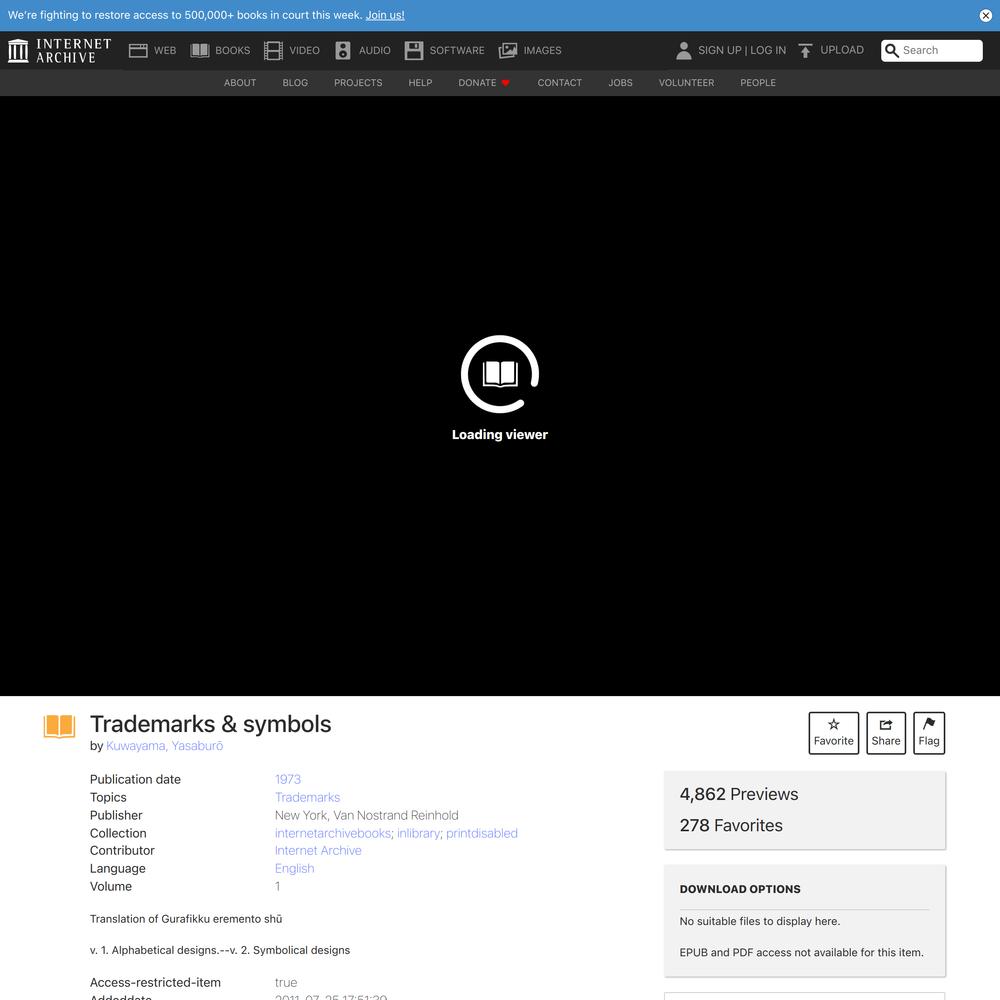Viewport: 1000px width, 1000px height.
Task: Click the Favorite star icon
Action: pyautogui.click(x=834, y=724)
